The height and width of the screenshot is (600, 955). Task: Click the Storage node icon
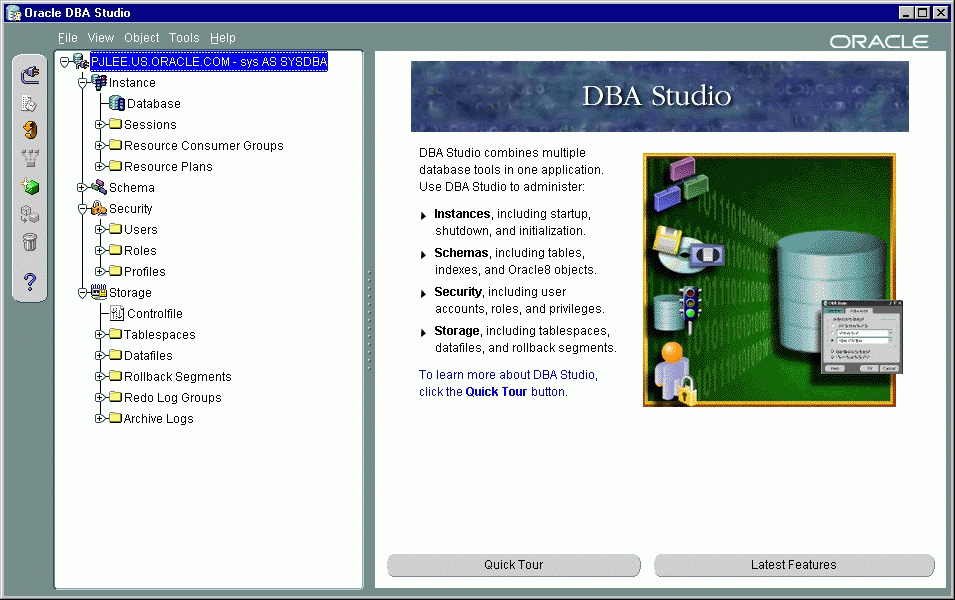(x=98, y=293)
